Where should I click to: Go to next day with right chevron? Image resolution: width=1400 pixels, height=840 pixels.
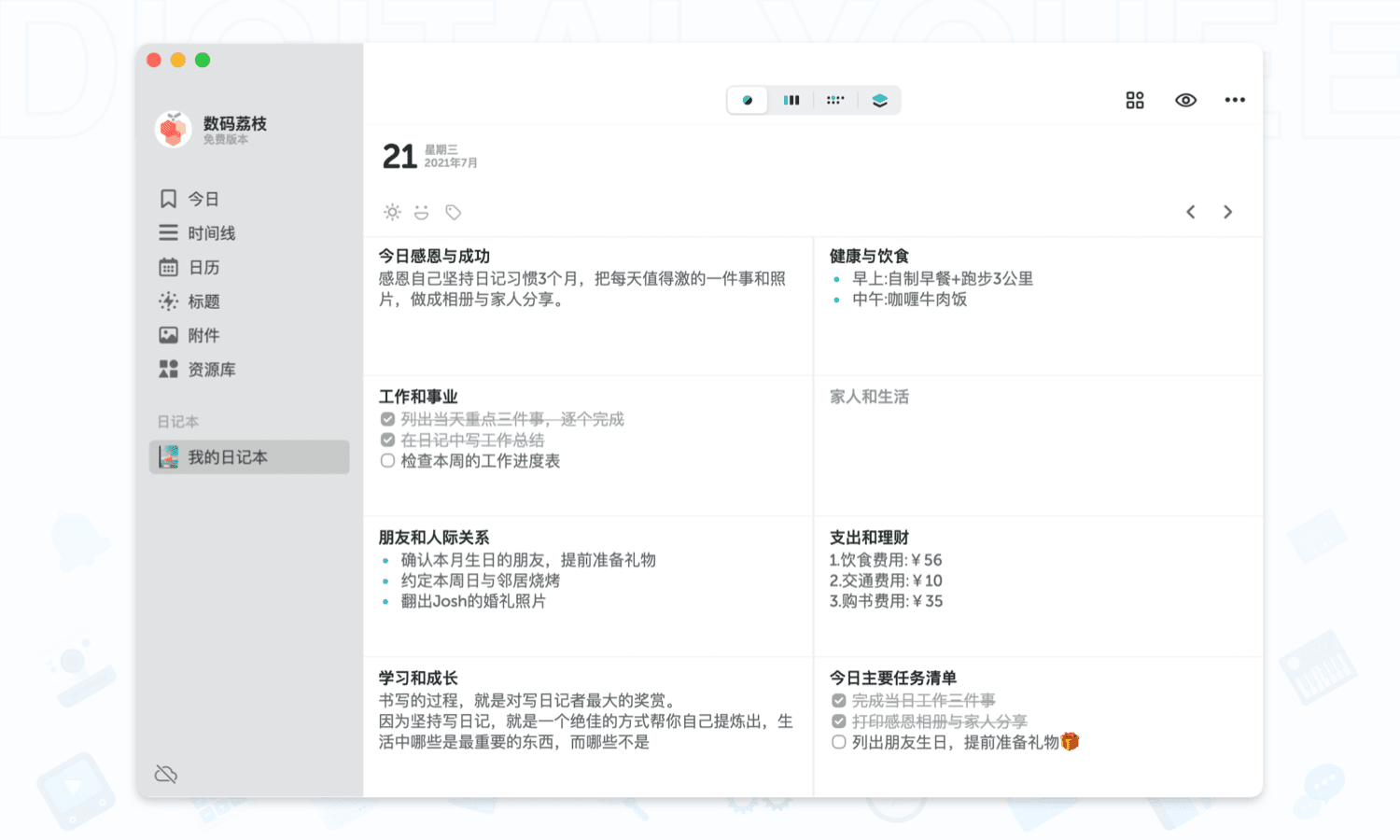1228,212
